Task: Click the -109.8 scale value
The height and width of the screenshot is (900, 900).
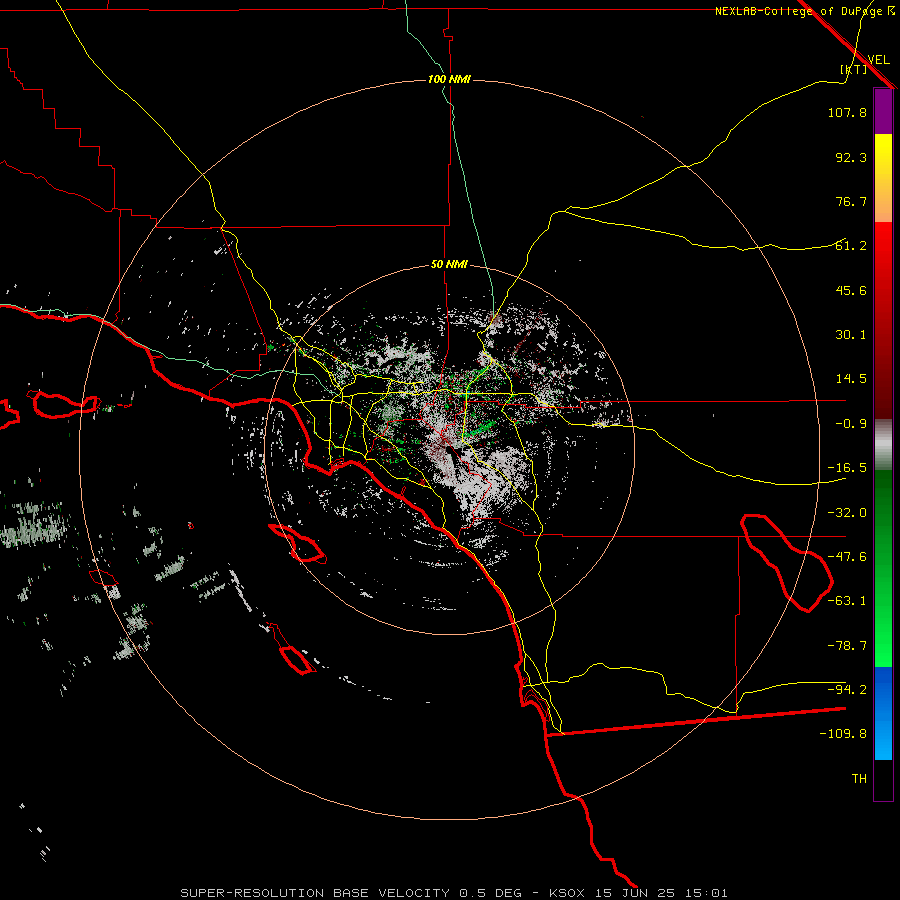Action: pos(843,734)
